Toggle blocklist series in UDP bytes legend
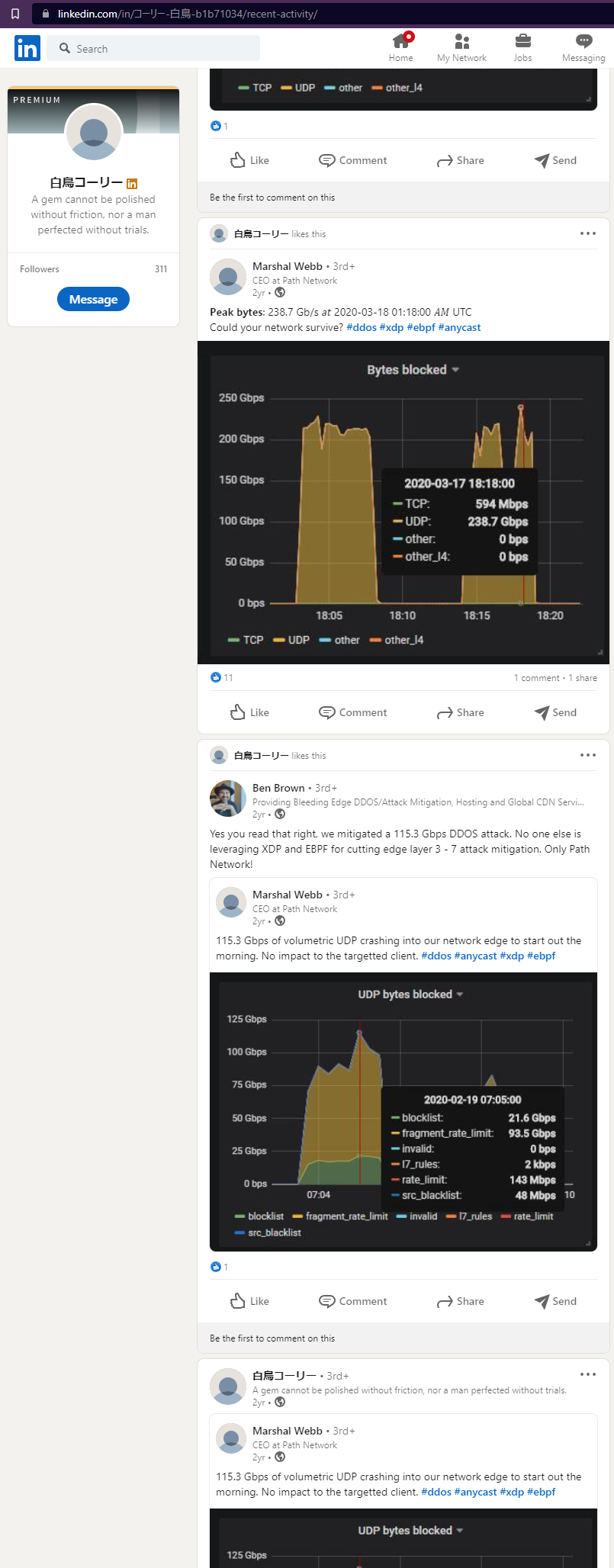The image size is (614, 1568). [259, 1216]
